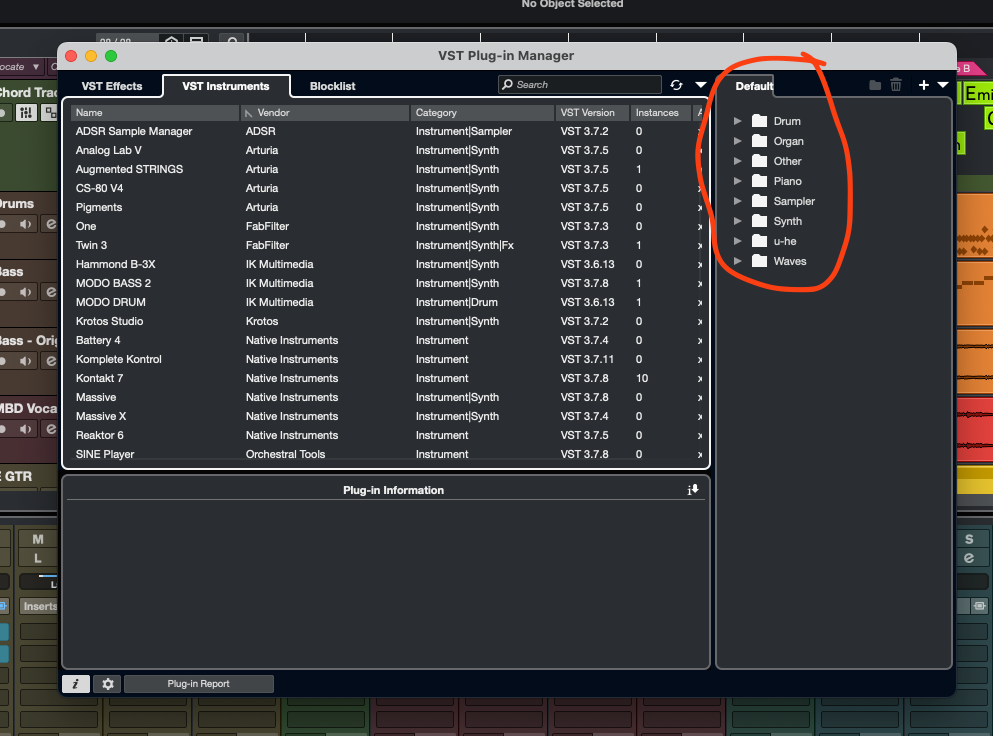Toggle monitor speaker on MBD Vocal track
993x736 pixels.
tap(25, 429)
